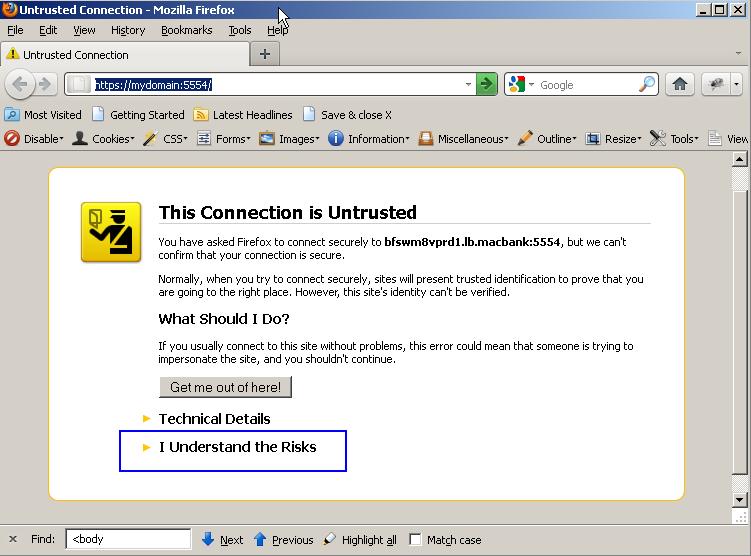Screen dimensions: 751x556
Task: Click the green Go arrow in the address bar
Action: (486, 84)
